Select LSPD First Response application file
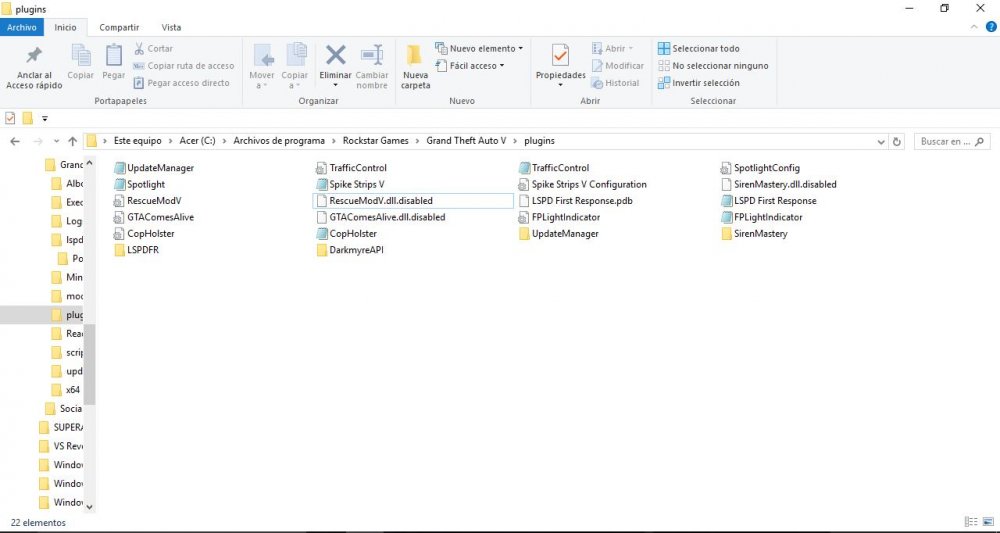The width and height of the screenshot is (1000, 533). pyautogui.click(x=768, y=201)
